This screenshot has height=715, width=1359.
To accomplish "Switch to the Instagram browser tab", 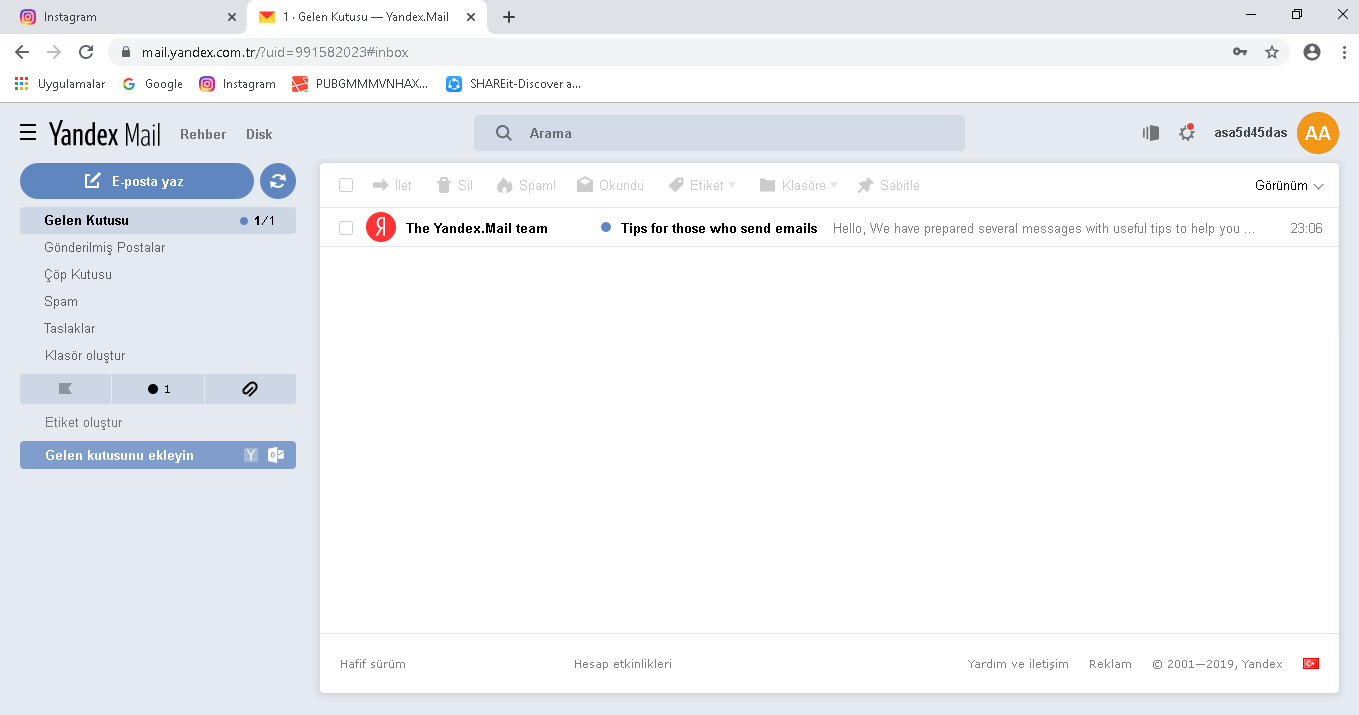I will 125,17.
